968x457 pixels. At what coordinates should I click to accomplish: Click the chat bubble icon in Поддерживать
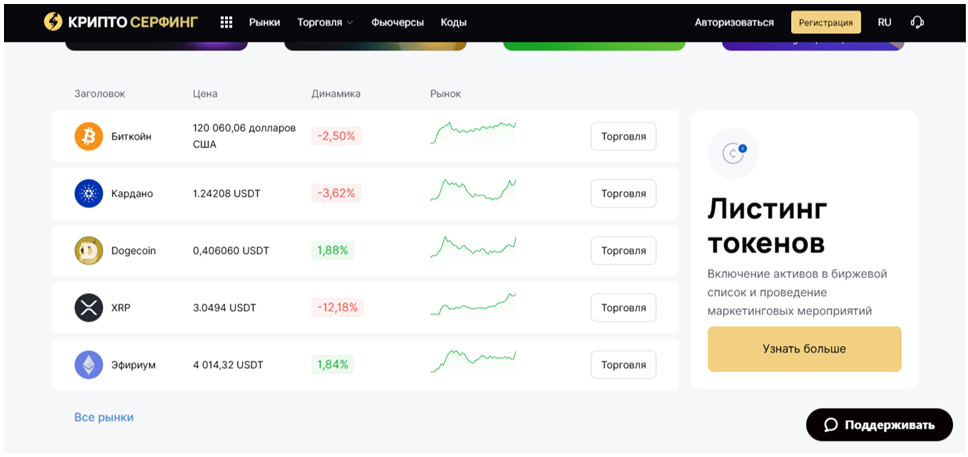click(x=831, y=425)
